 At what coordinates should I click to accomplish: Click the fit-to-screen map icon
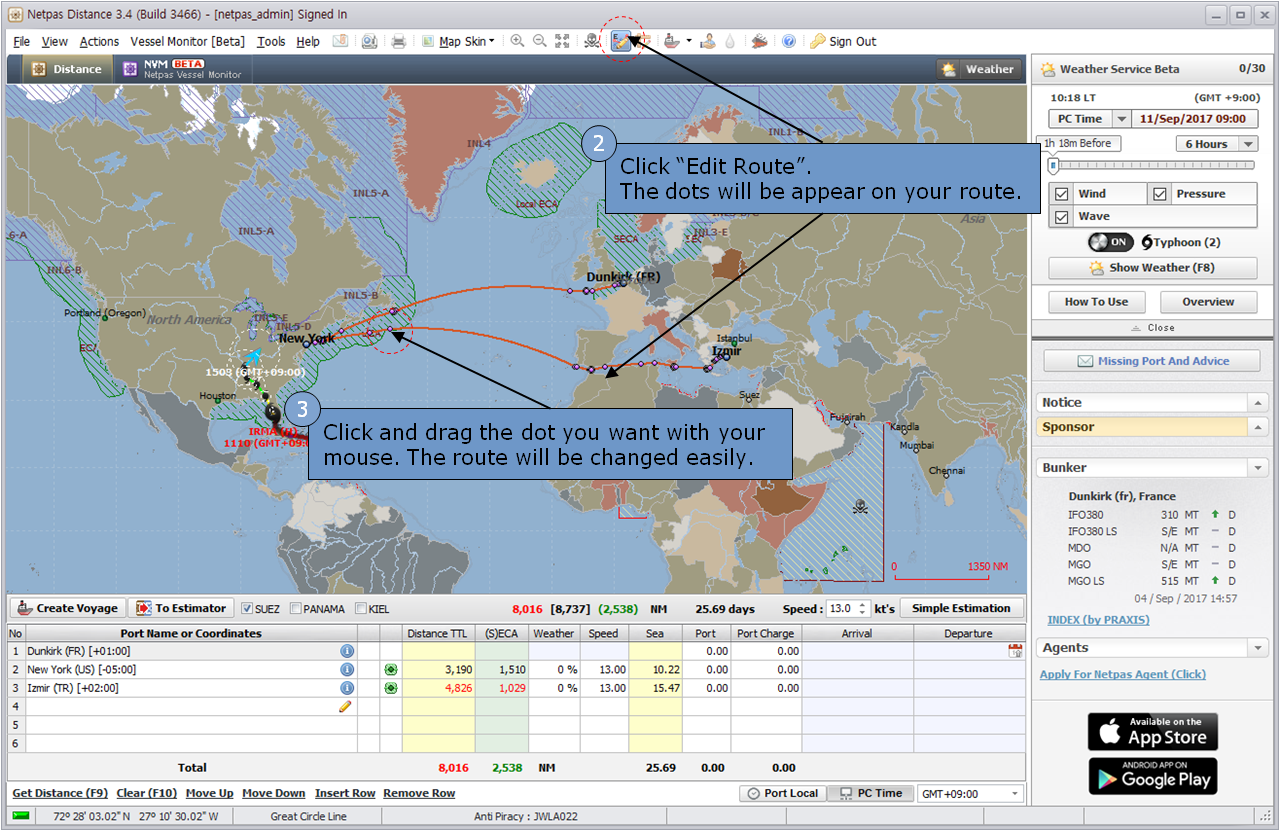point(562,41)
